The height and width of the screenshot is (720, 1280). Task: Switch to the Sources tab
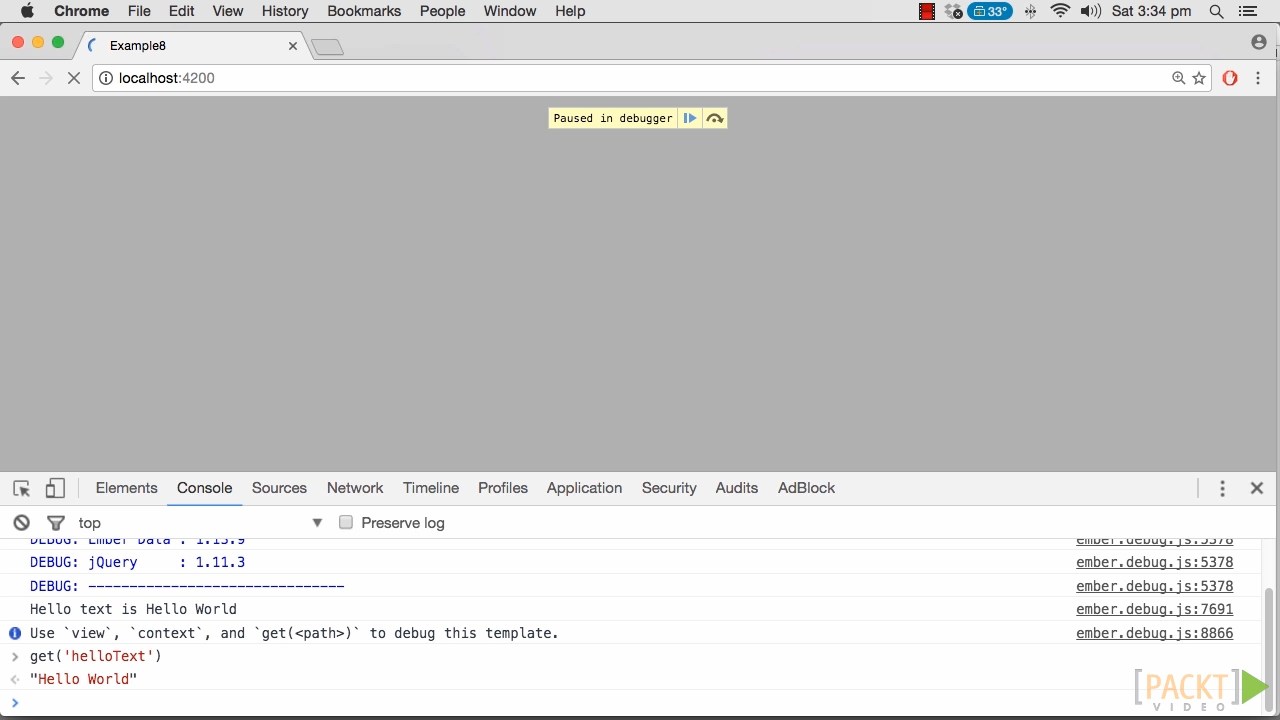pos(279,488)
